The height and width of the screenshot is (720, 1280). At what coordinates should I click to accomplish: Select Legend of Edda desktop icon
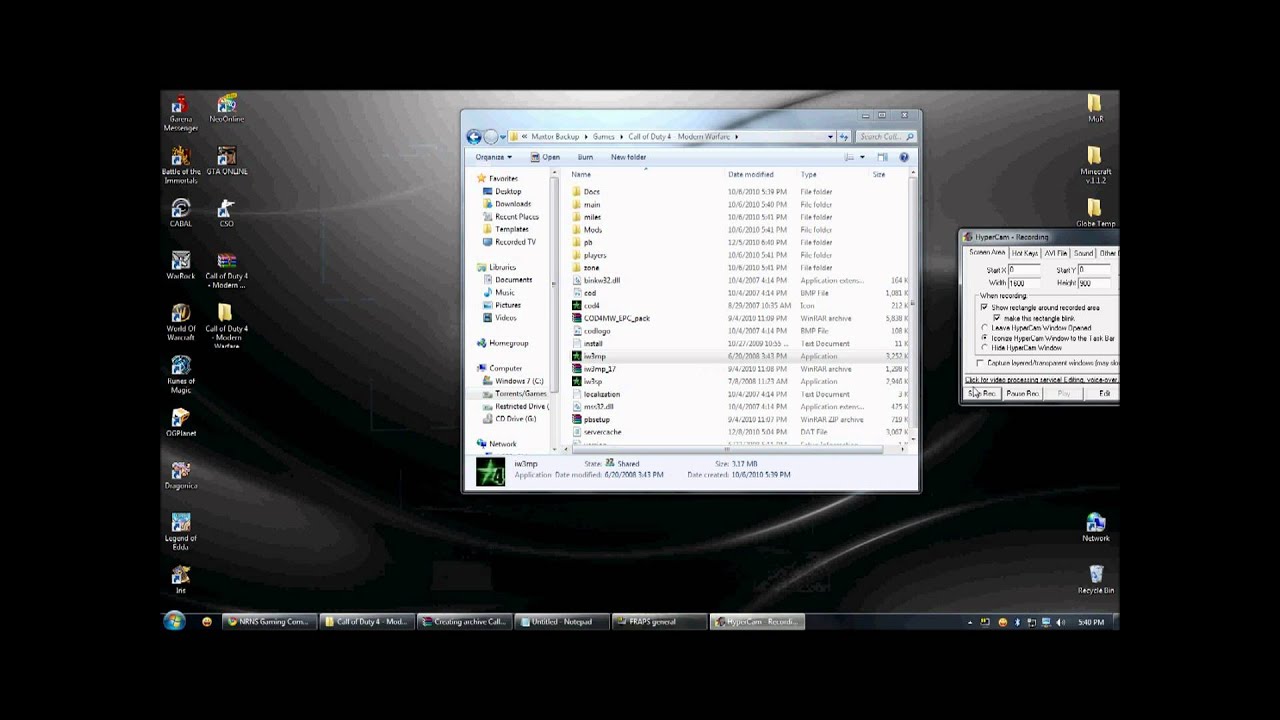tap(180, 531)
